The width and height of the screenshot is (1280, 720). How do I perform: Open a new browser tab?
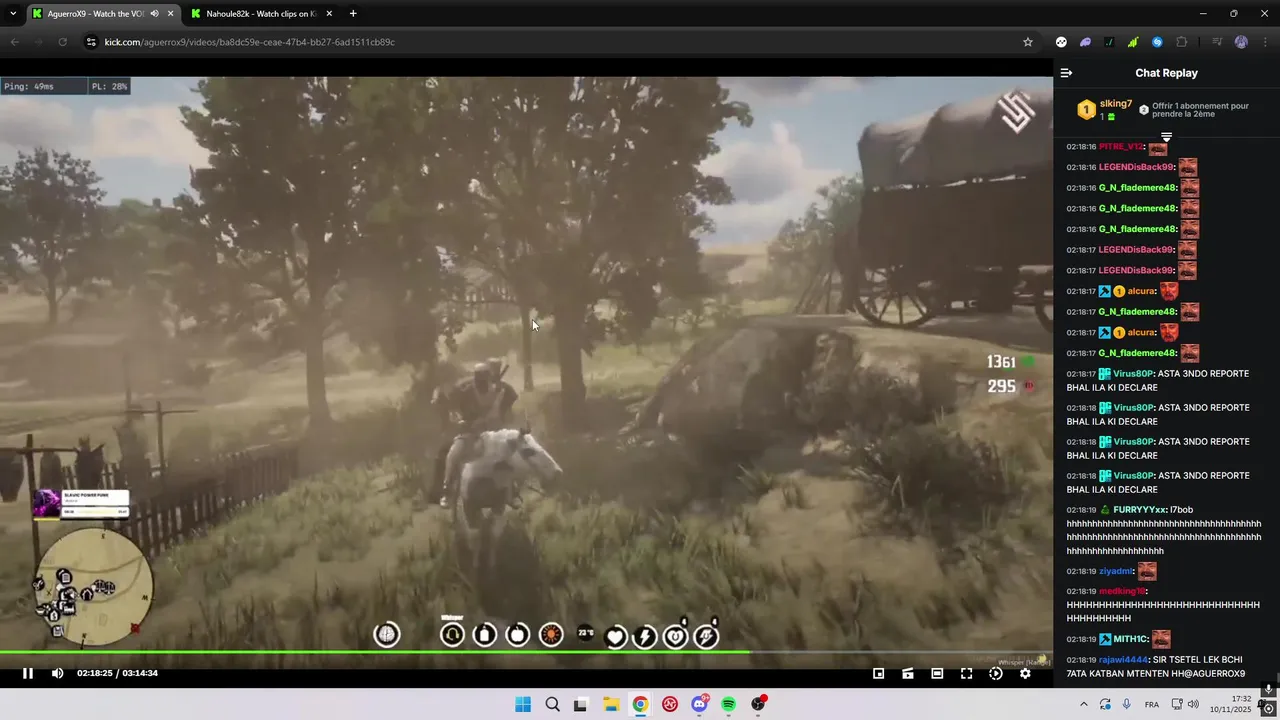coord(353,14)
